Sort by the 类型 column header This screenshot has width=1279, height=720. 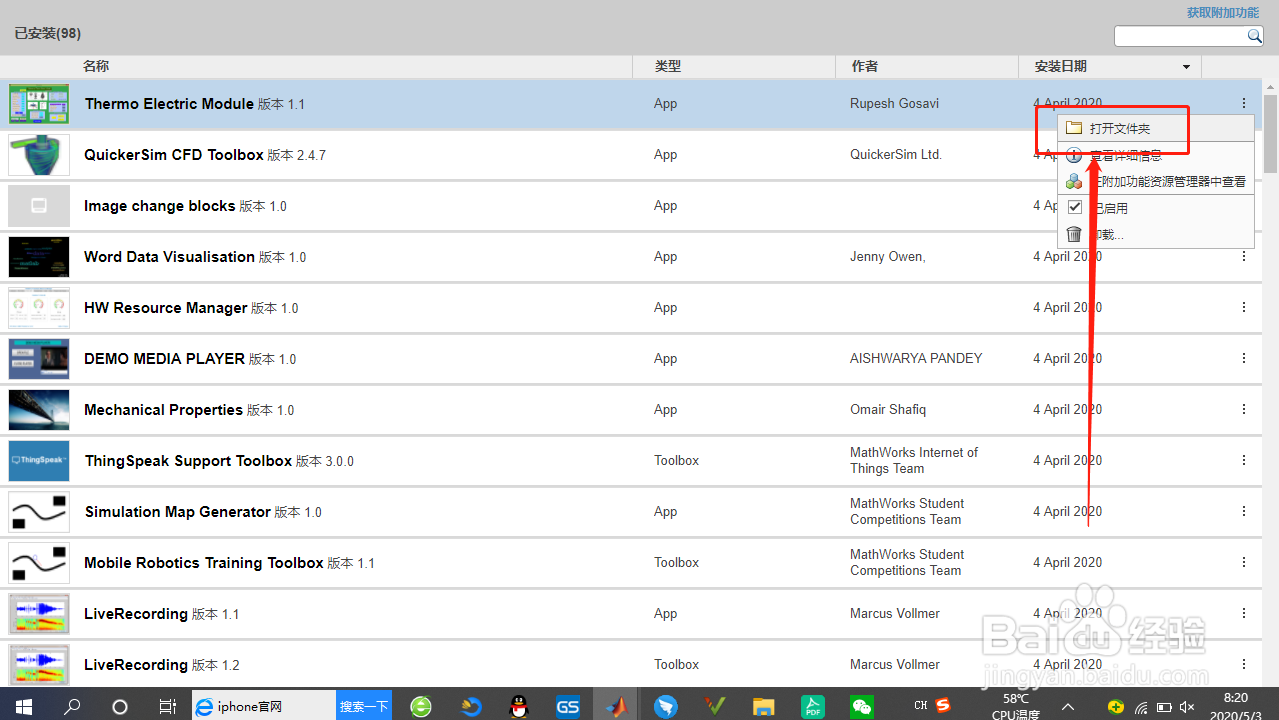(668, 66)
